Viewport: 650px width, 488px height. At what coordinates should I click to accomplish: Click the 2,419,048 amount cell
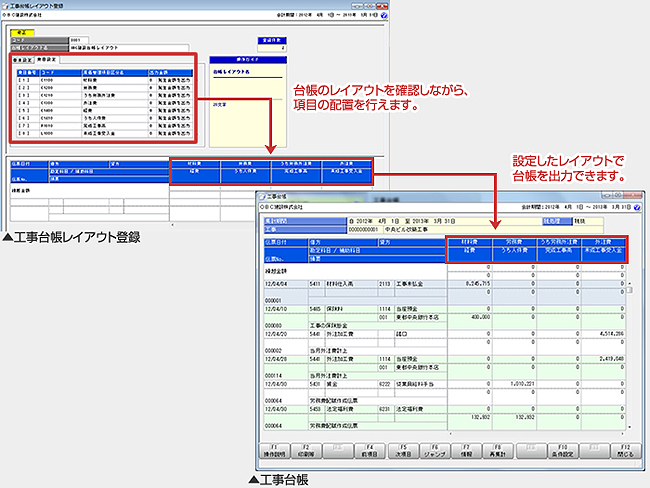click(604, 359)
